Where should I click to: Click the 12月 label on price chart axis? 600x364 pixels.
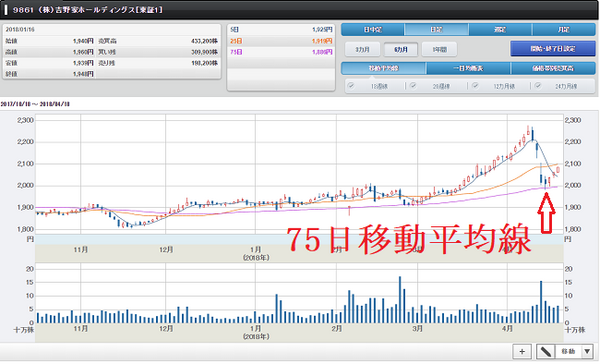point(166,250)
